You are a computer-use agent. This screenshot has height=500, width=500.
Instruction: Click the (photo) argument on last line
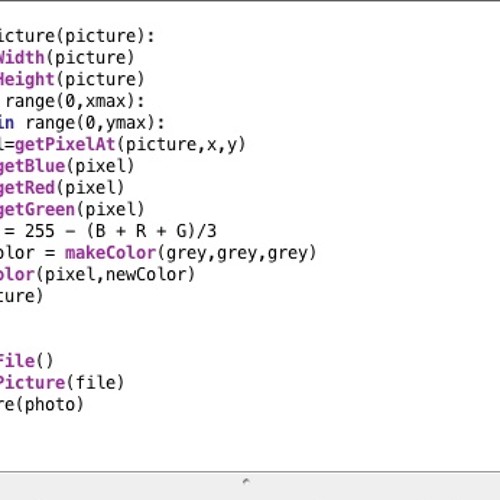pos(49,404)
